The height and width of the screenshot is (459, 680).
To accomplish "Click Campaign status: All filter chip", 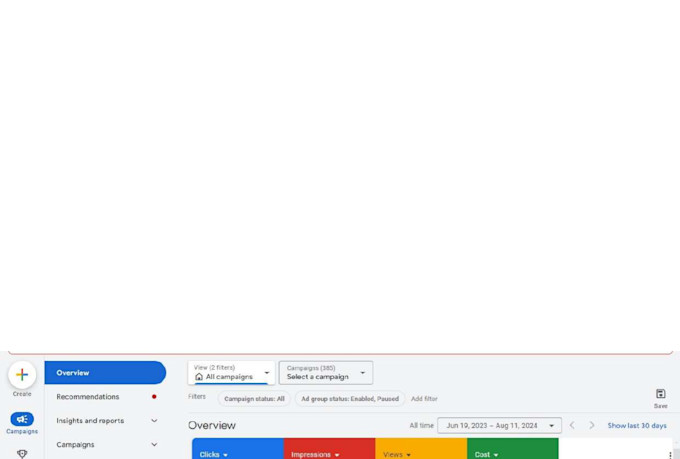I will pos(254,399).
